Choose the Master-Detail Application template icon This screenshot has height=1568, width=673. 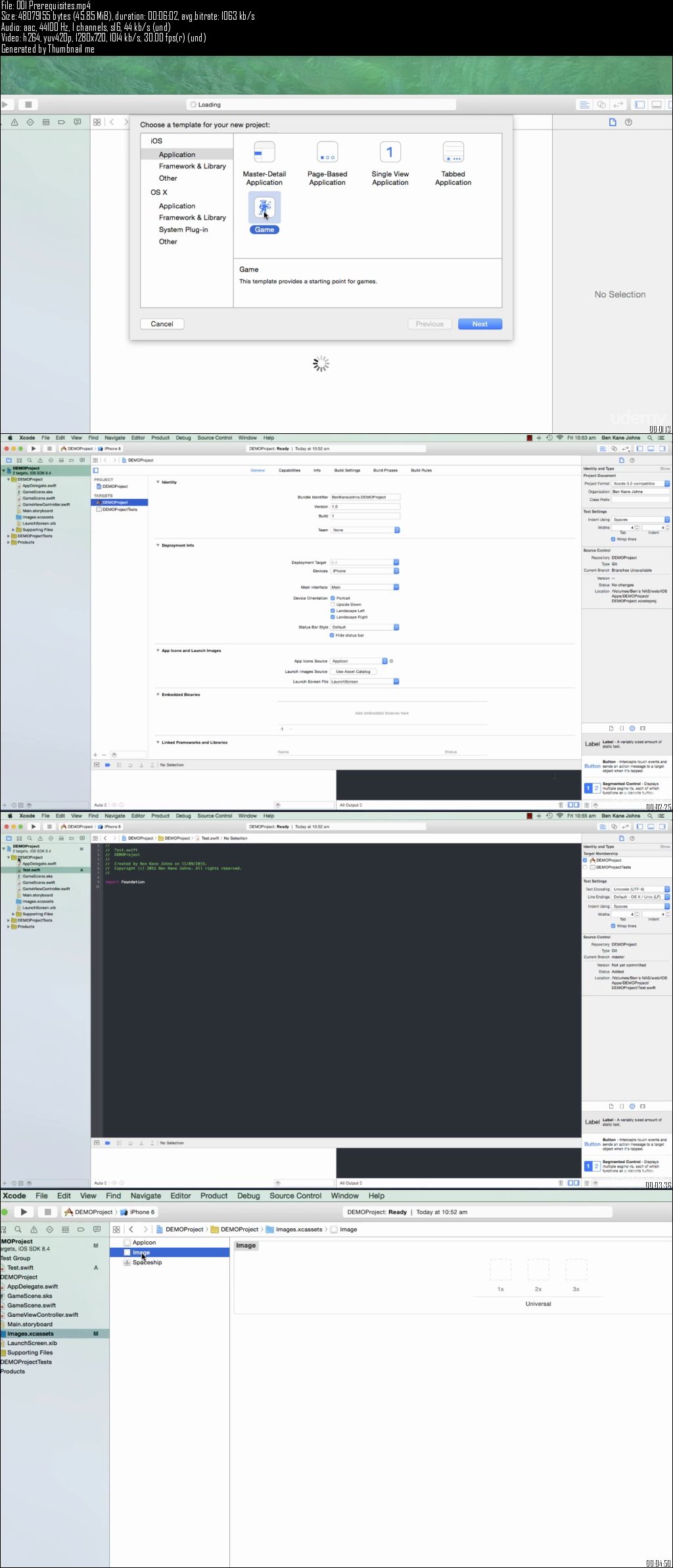pyautogui.click(x=264, y=153)
